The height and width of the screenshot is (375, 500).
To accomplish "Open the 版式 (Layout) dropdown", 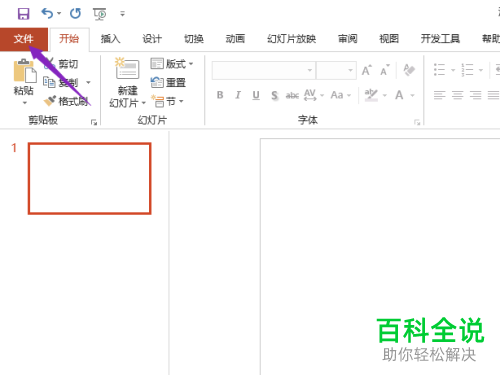I will [172, 63].
